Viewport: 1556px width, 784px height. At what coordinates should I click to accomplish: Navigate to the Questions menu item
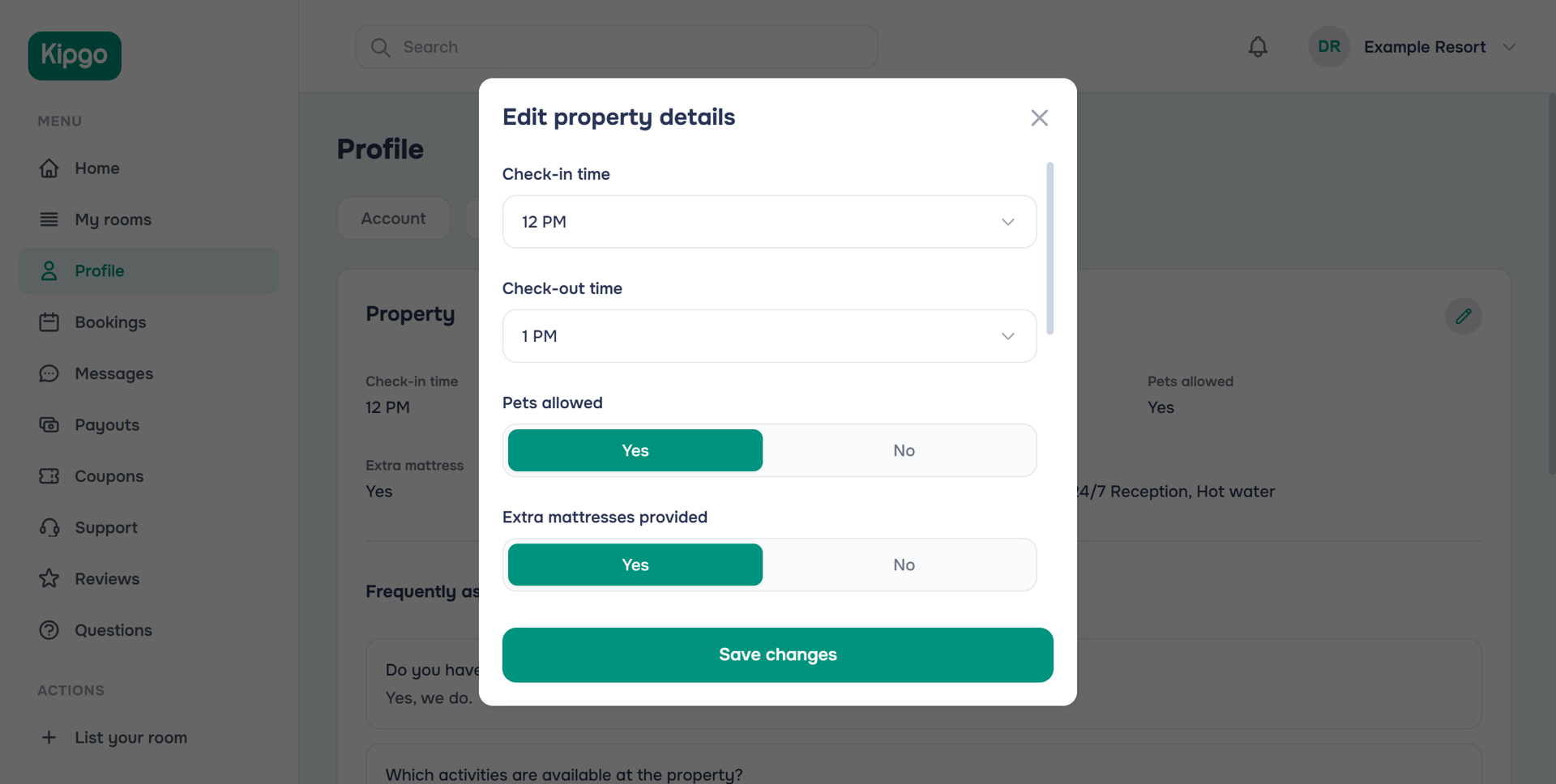pyautogui.click(x=113, y=630)
